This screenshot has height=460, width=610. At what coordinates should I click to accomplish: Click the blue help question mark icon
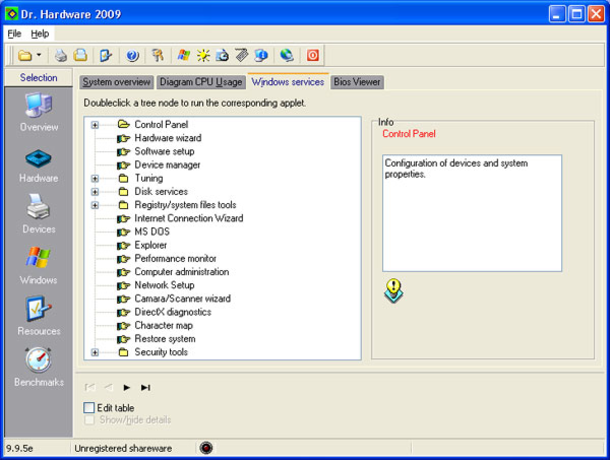pos(132,55)
